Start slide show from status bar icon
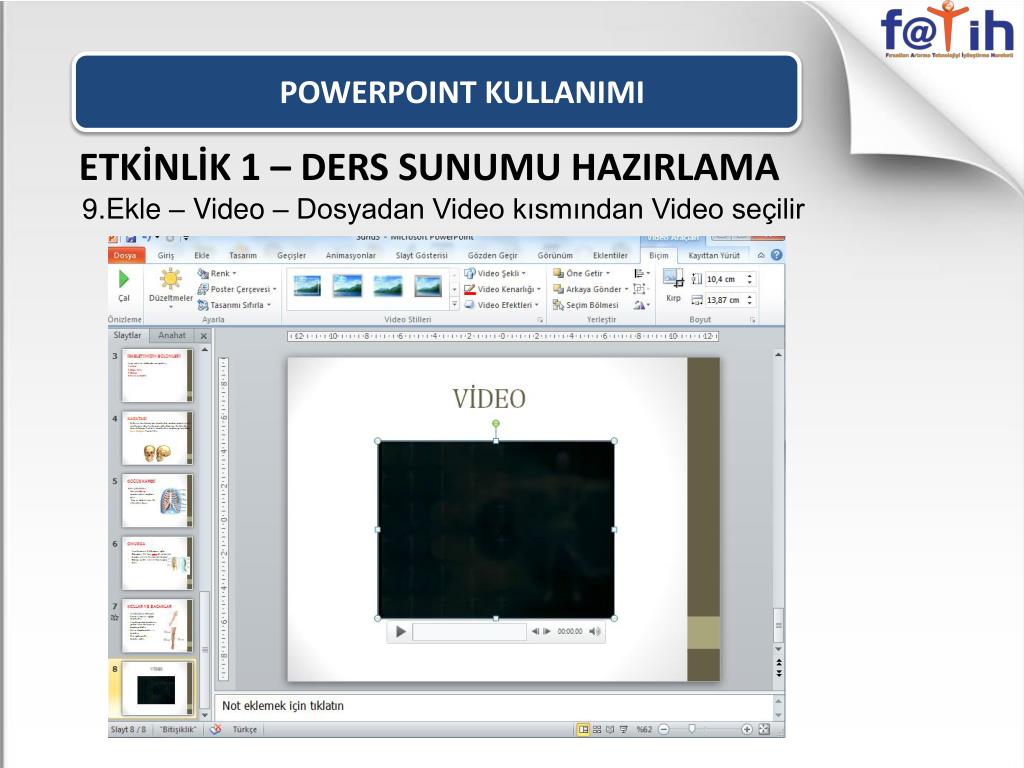The width and height of the screenshot is (1024, 768). click(x=624, y=729)
